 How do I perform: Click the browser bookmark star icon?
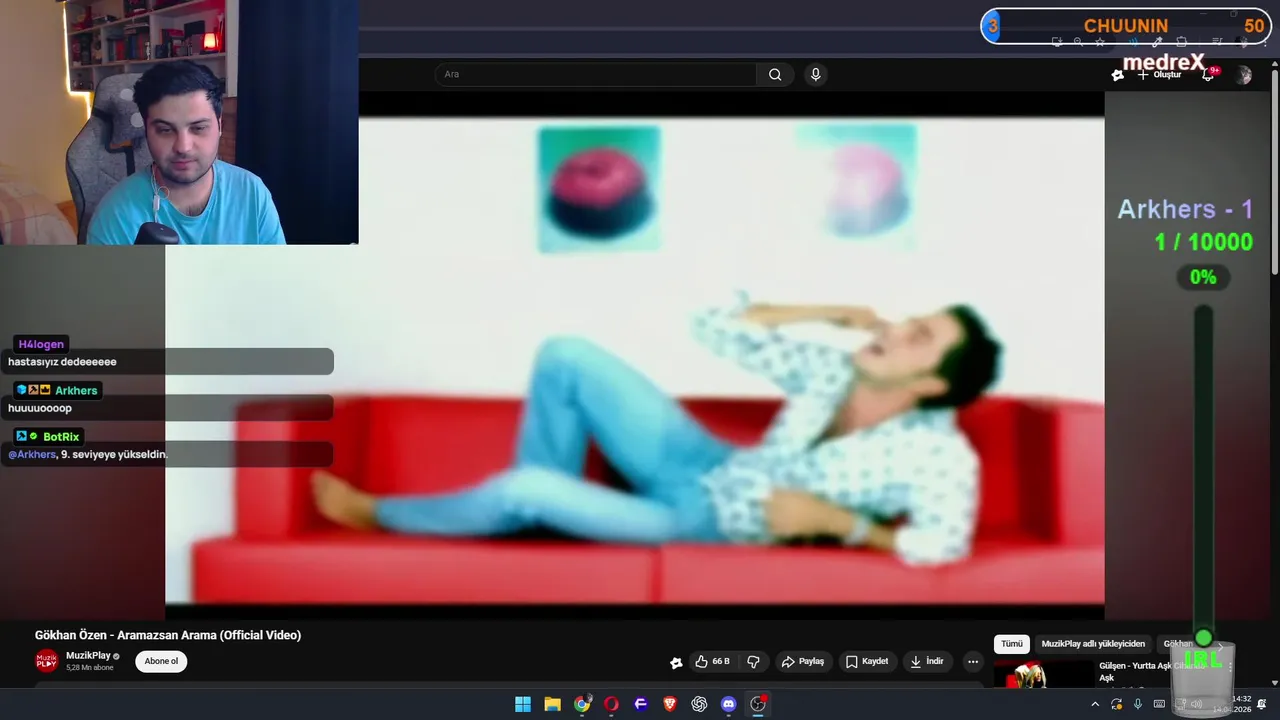[1100, 42]
